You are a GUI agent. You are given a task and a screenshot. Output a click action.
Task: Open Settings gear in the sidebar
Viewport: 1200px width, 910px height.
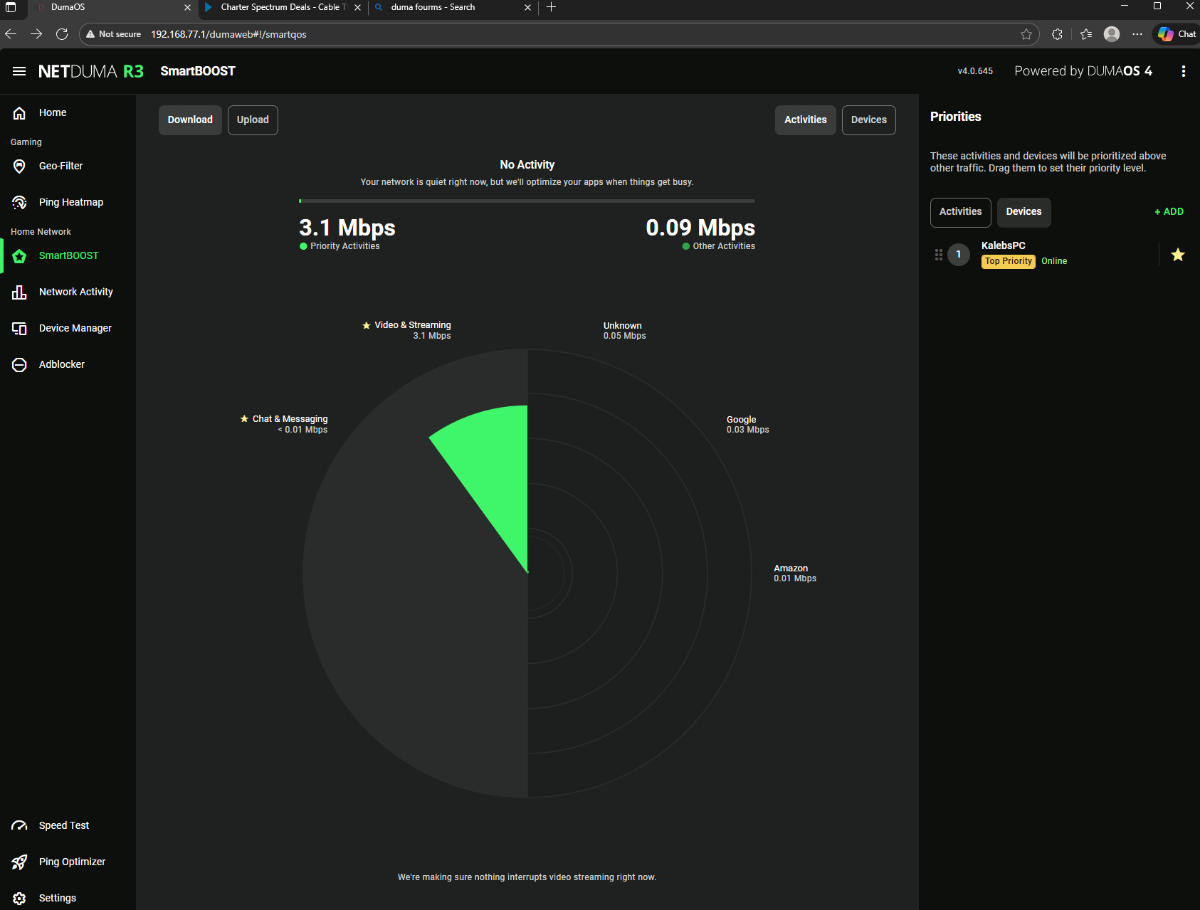19,898
